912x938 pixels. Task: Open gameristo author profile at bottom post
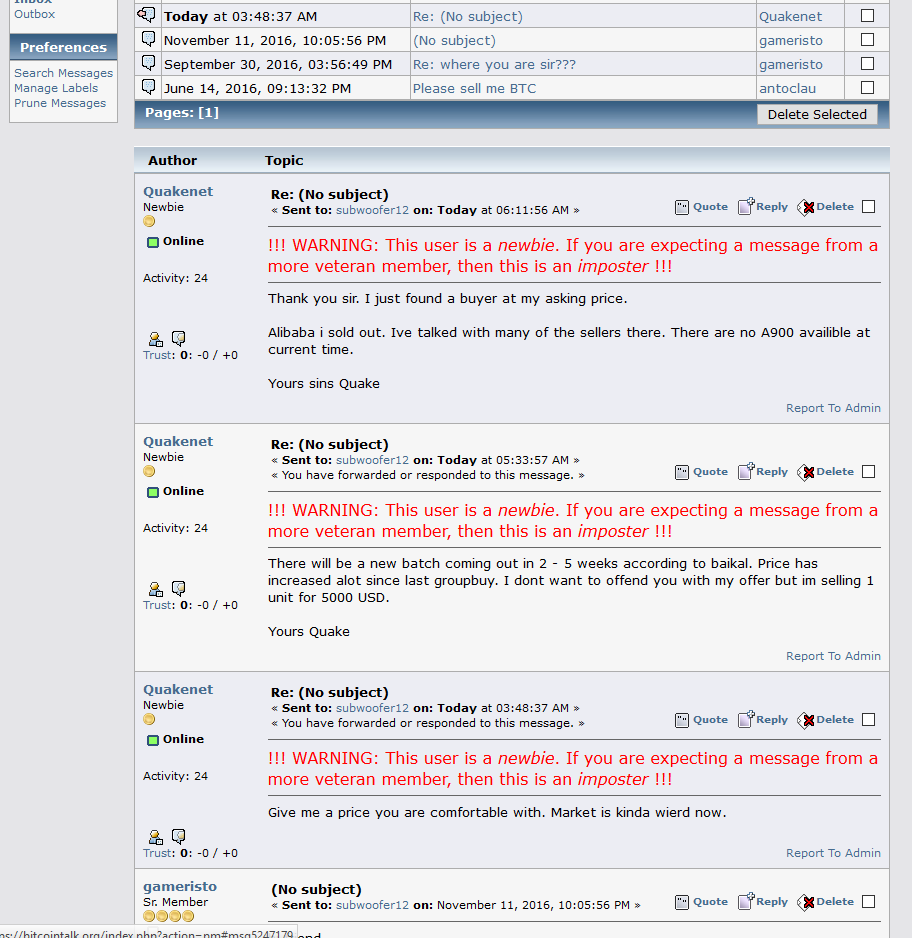point(179,887)
